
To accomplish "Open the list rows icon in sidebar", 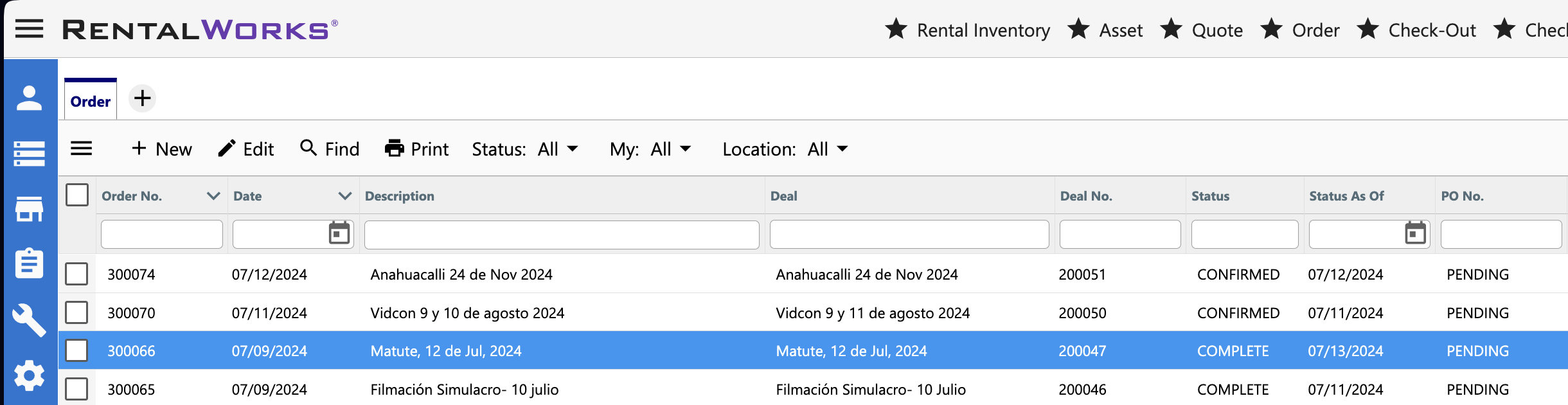I will [30, 154].
